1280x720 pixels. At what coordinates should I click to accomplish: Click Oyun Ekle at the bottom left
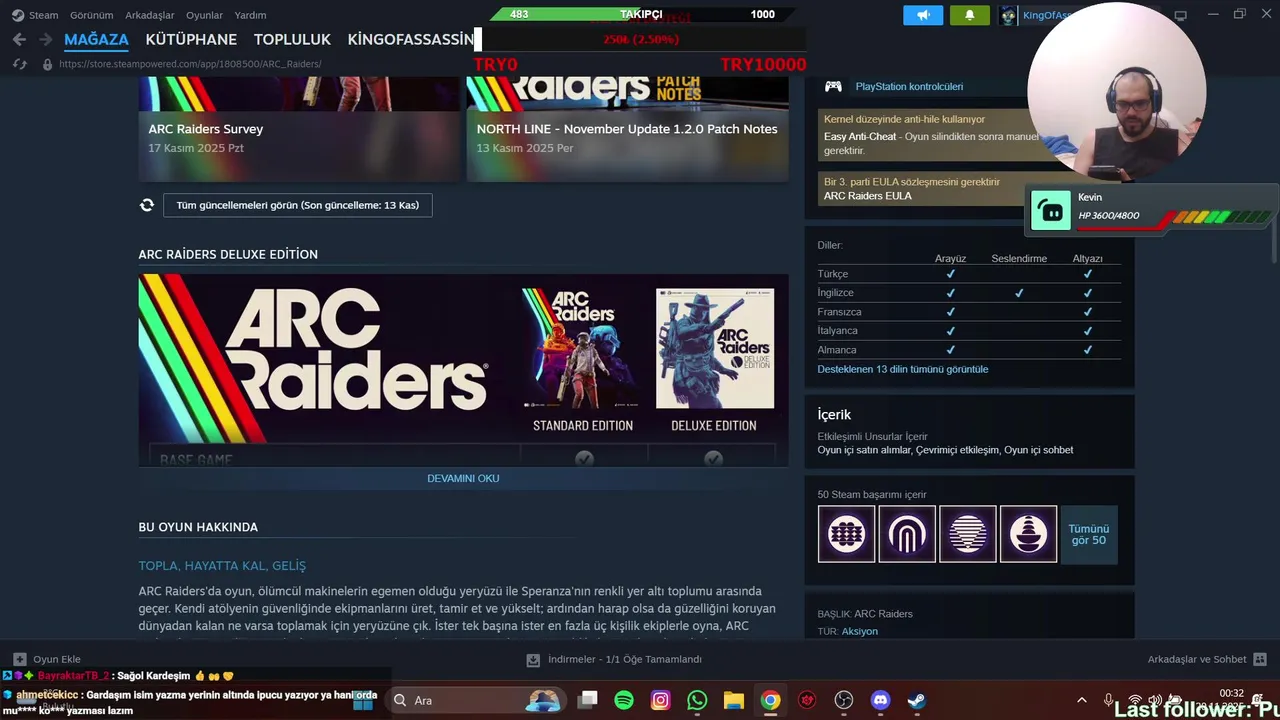pos(57,659)
